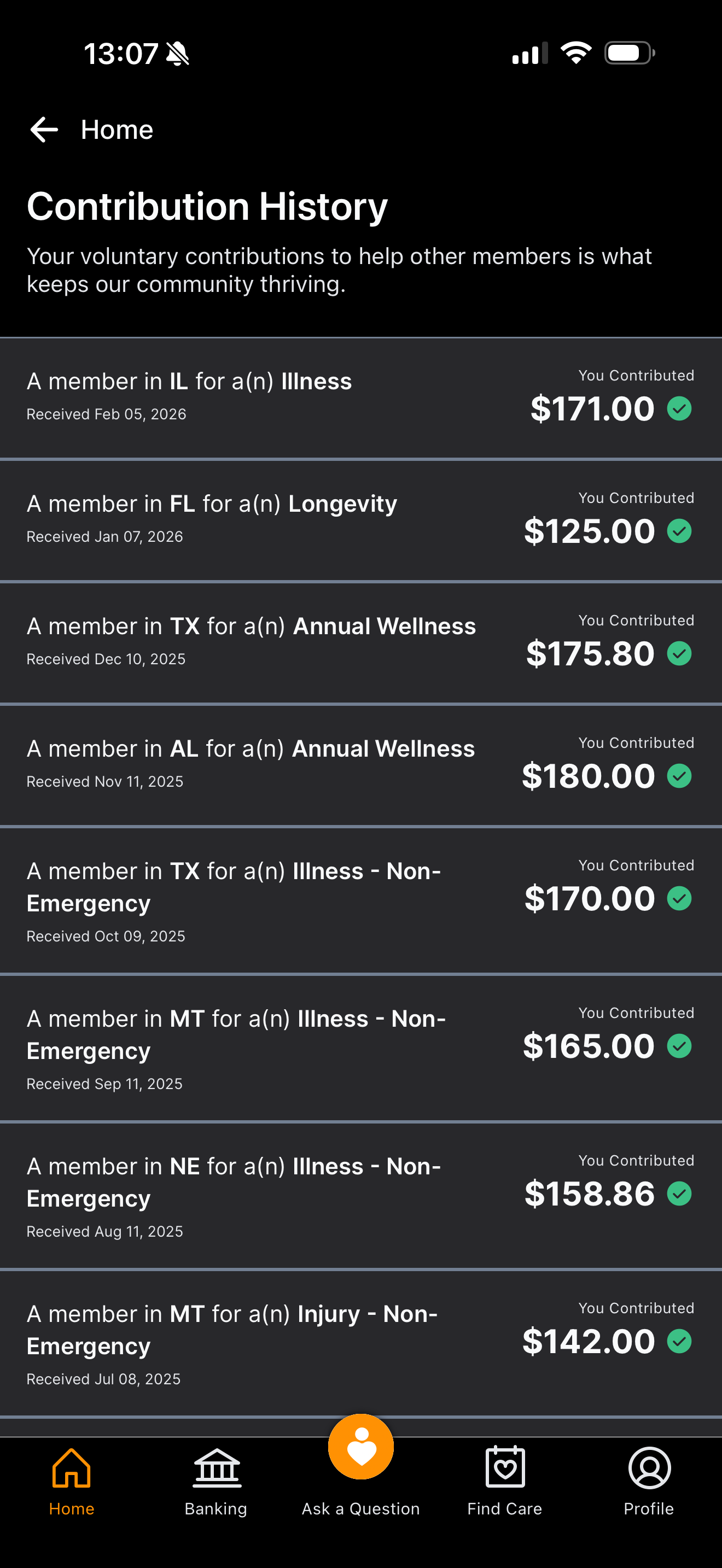Open the Home tab icon
Screen dimensions: 722x1568
[71, 1467]
